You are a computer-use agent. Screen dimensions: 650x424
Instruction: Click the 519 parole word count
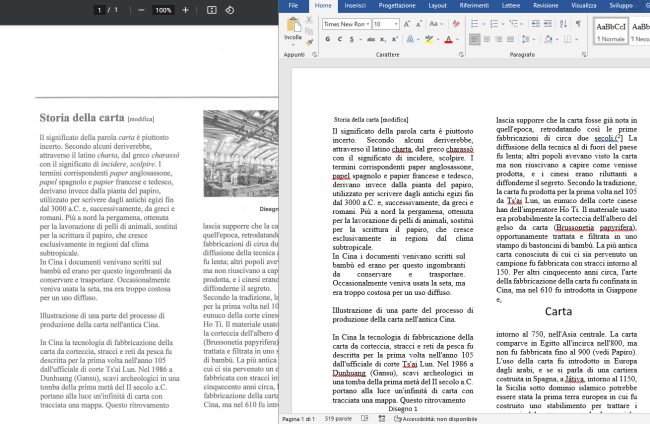click(338, 419)
